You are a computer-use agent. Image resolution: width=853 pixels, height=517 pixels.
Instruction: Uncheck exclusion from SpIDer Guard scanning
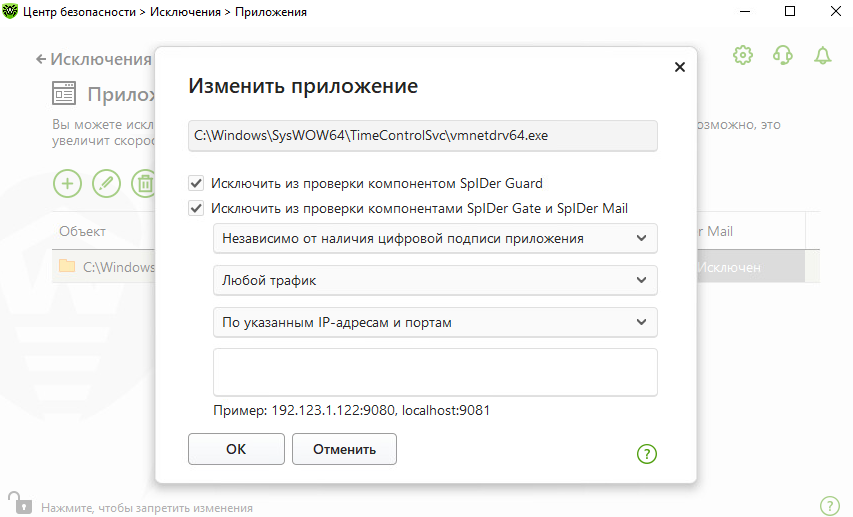(x=196, y=183)
